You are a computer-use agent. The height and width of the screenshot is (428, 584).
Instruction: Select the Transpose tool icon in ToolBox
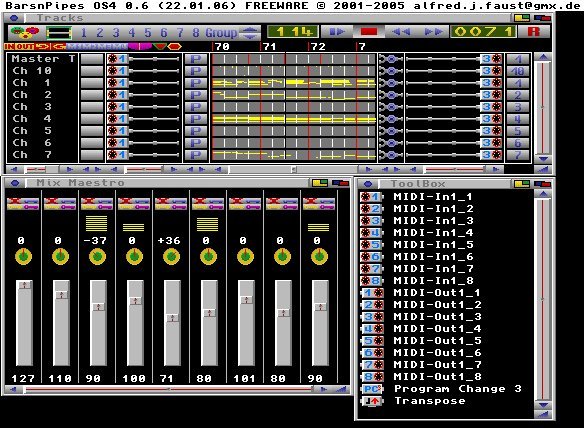(372, 401)
